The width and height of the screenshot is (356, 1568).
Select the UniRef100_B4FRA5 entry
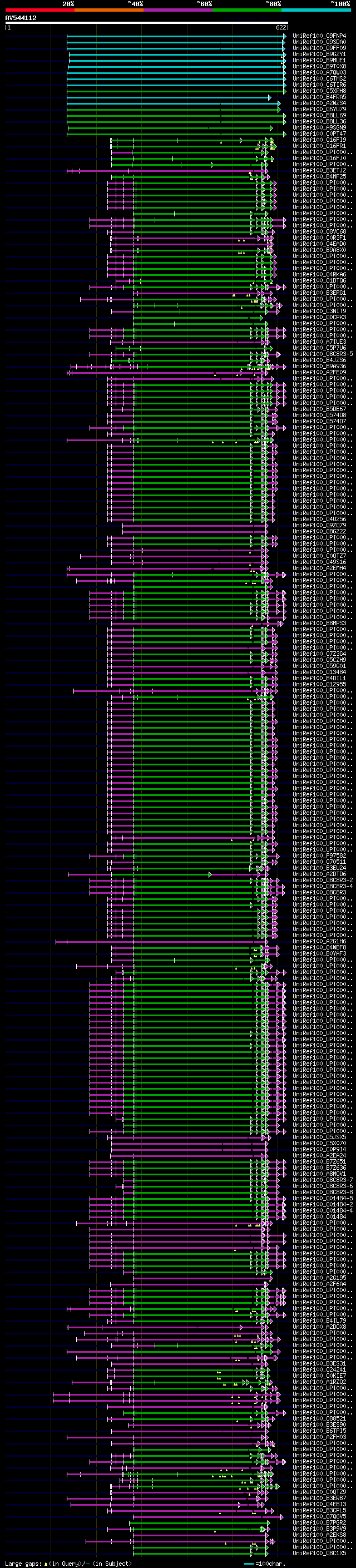pyautogui.click(x=319, y=97)
